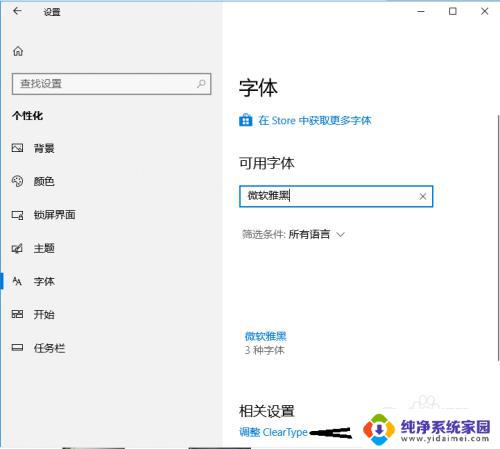500x449 pixels.
Task: Open 背景 settings page
Action: click(44, 148)
